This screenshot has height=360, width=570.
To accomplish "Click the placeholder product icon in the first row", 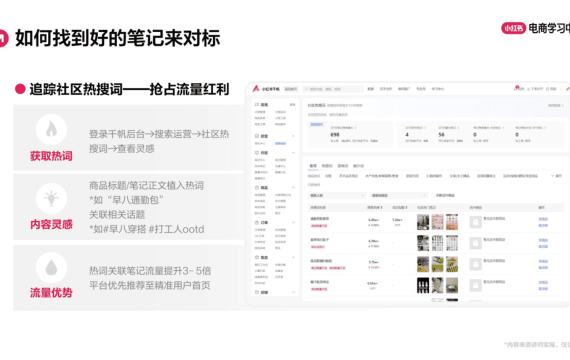I will click(x=475, y=222).
